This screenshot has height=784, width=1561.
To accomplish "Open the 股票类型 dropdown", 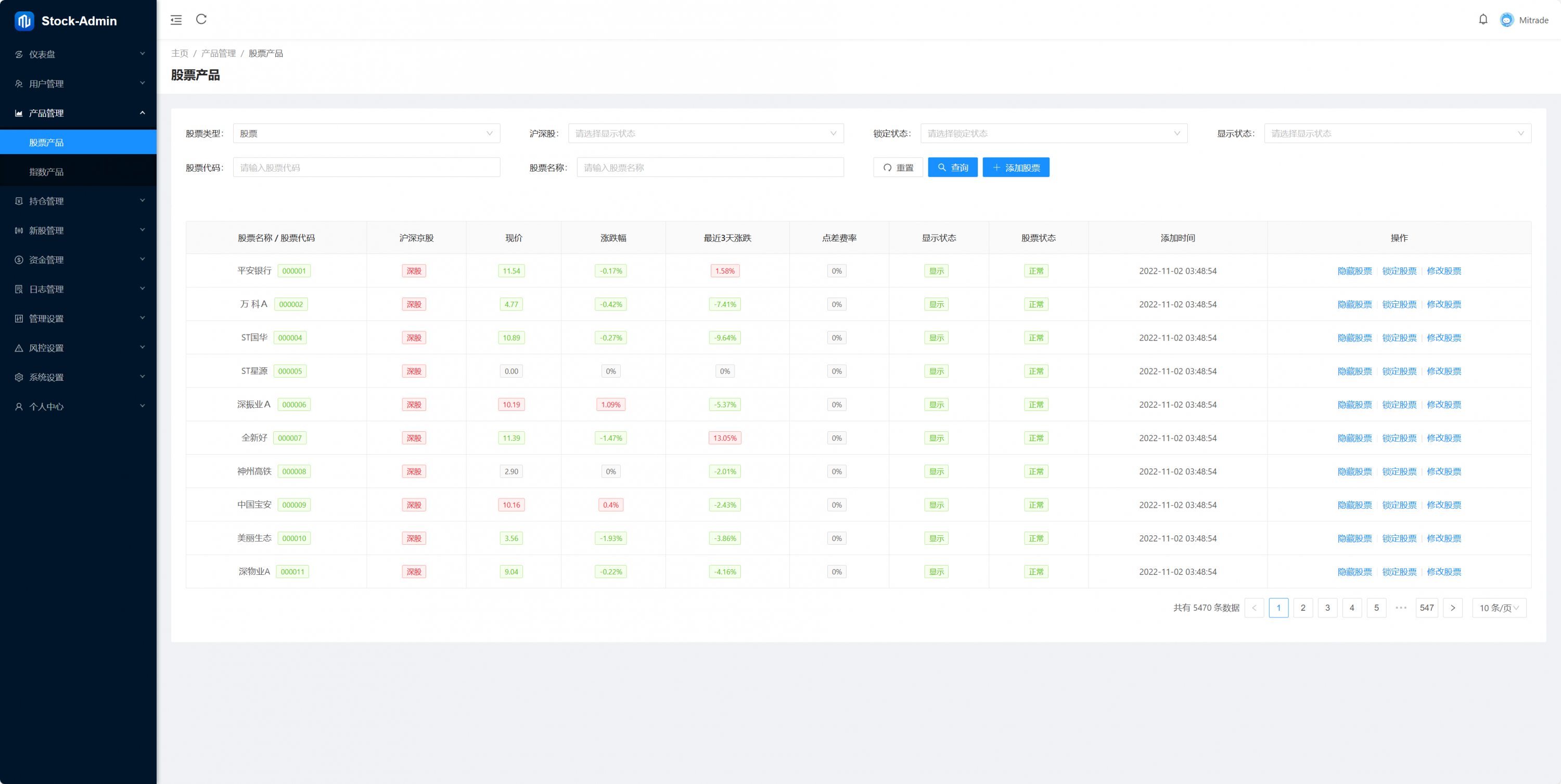I will tap(366, 133).
